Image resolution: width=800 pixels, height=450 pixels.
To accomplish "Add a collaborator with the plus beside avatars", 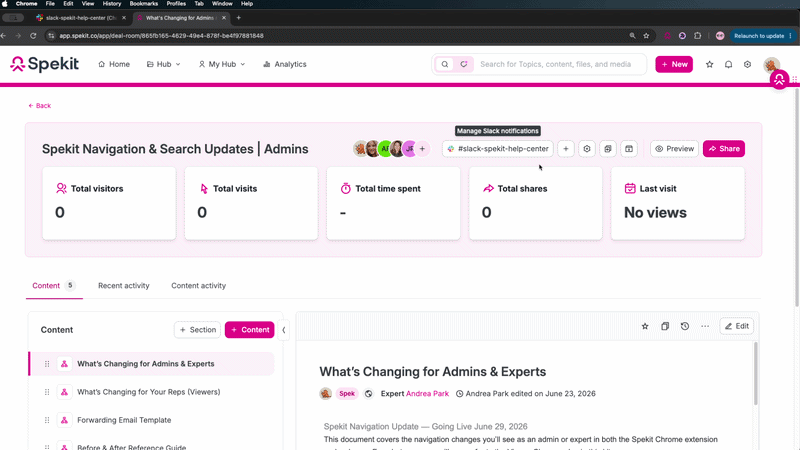I will click(x=422, y=149).
